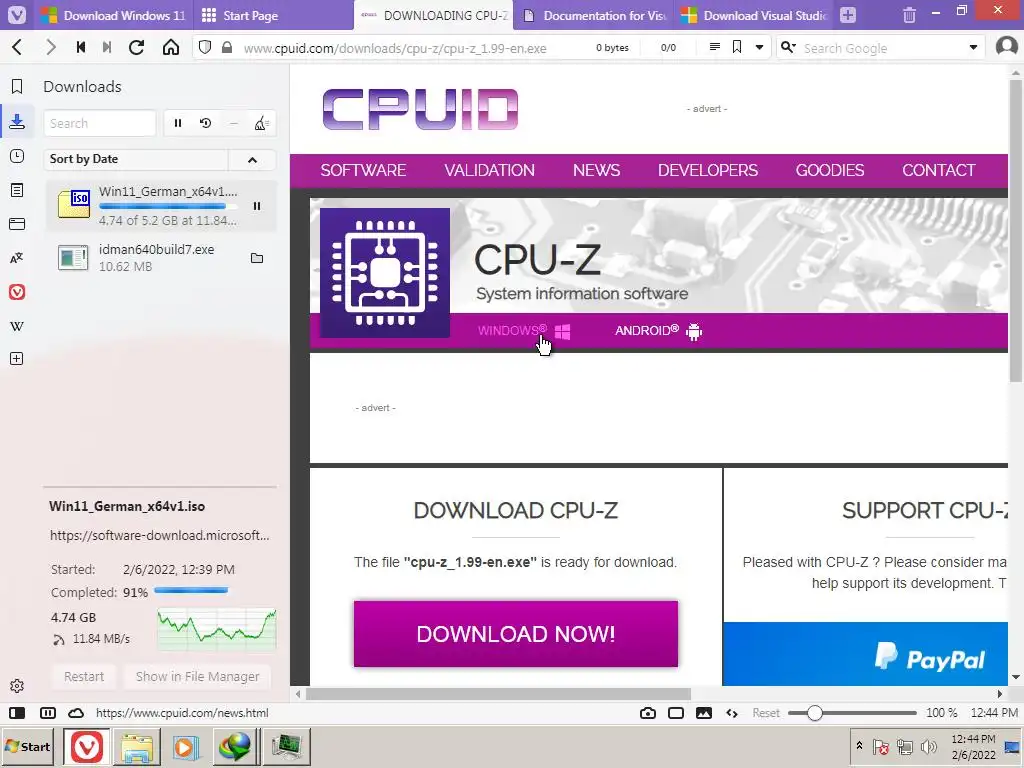
Task: Open closed tabs trash can
Action: coord(909,15)
